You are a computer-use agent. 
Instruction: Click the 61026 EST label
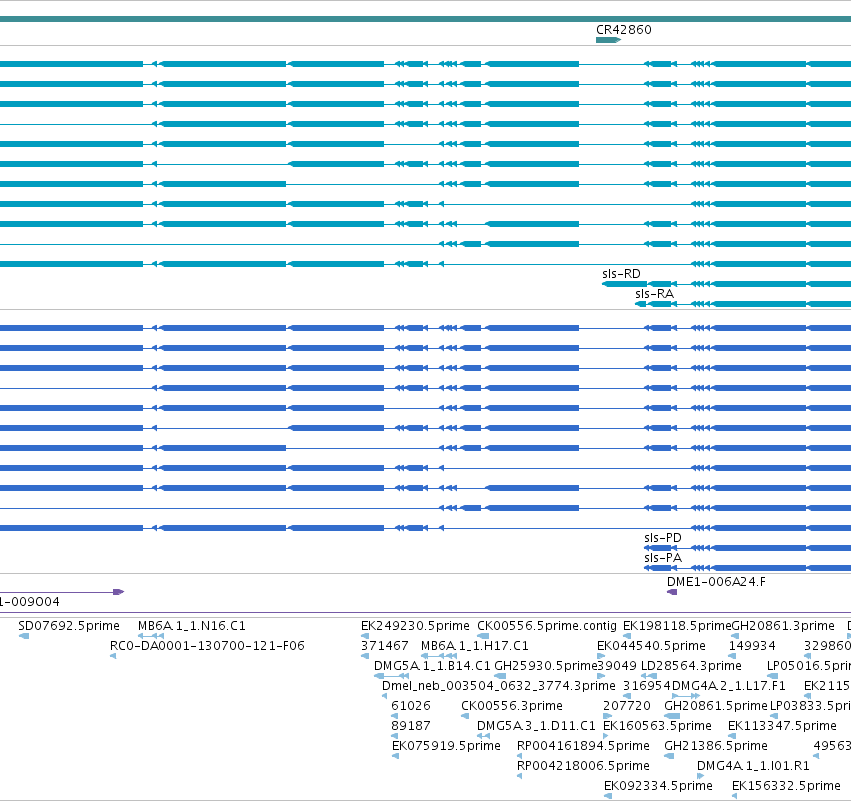[x=411, y=707]
